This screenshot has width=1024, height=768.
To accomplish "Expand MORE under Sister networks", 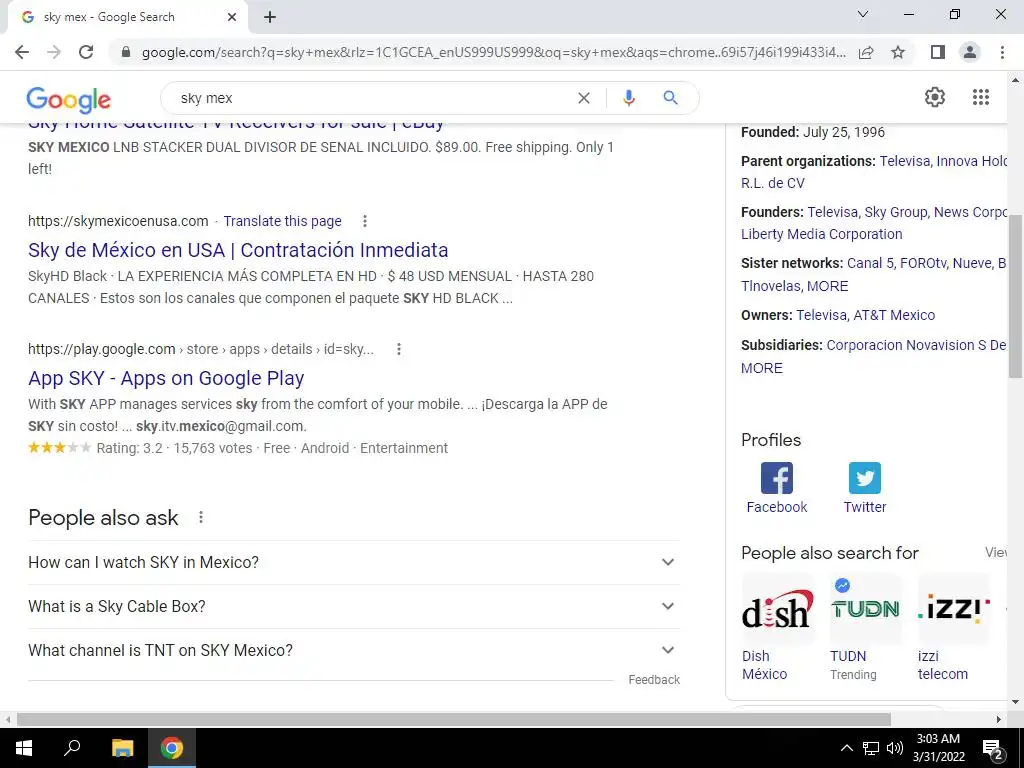I will (827, 286).
